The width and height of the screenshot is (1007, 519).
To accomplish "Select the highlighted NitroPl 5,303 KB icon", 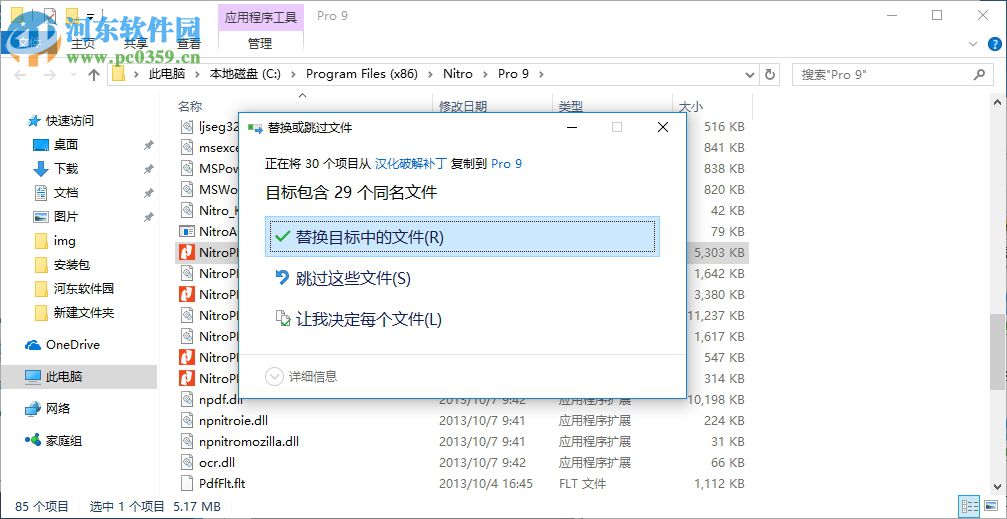I will click(187, 252).
